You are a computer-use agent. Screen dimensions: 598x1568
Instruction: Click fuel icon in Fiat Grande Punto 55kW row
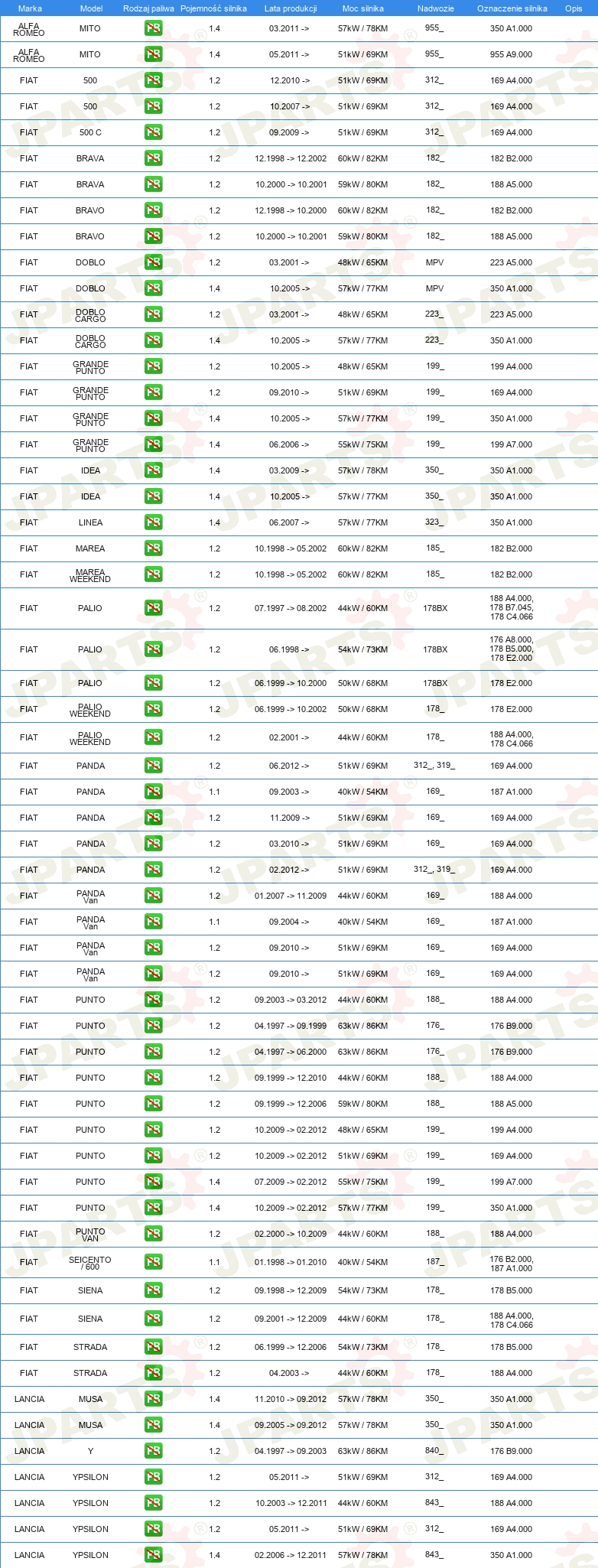(153, 444)
